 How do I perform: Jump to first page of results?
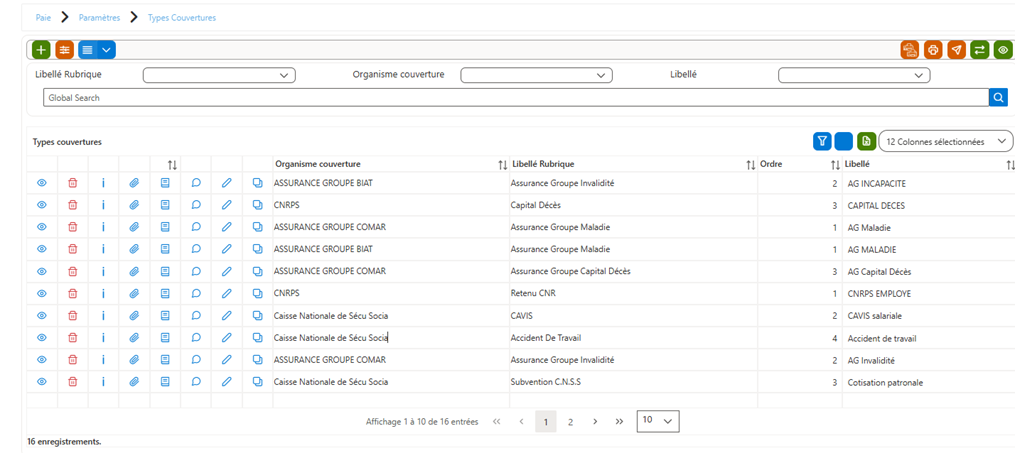click(x=497, y=421)
